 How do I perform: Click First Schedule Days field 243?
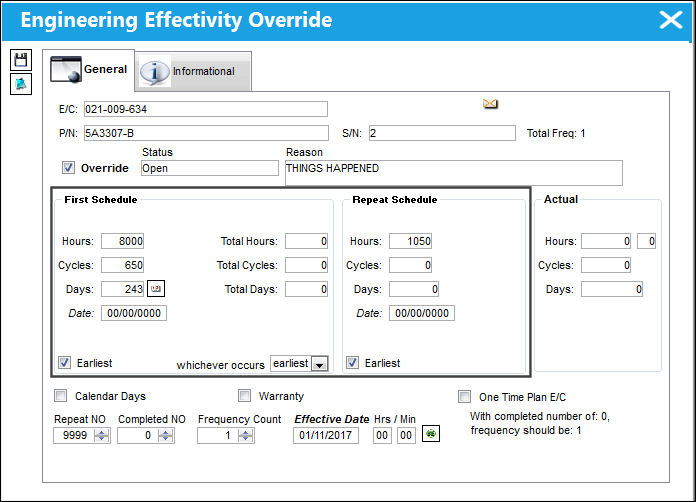123,289
